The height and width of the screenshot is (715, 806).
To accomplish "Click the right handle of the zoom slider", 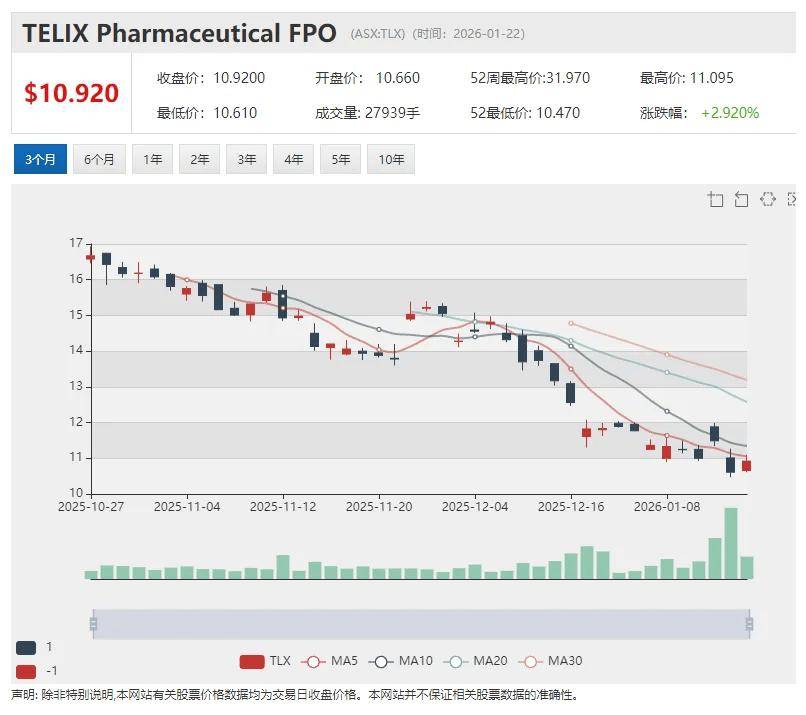I will (x=749, y=625).
